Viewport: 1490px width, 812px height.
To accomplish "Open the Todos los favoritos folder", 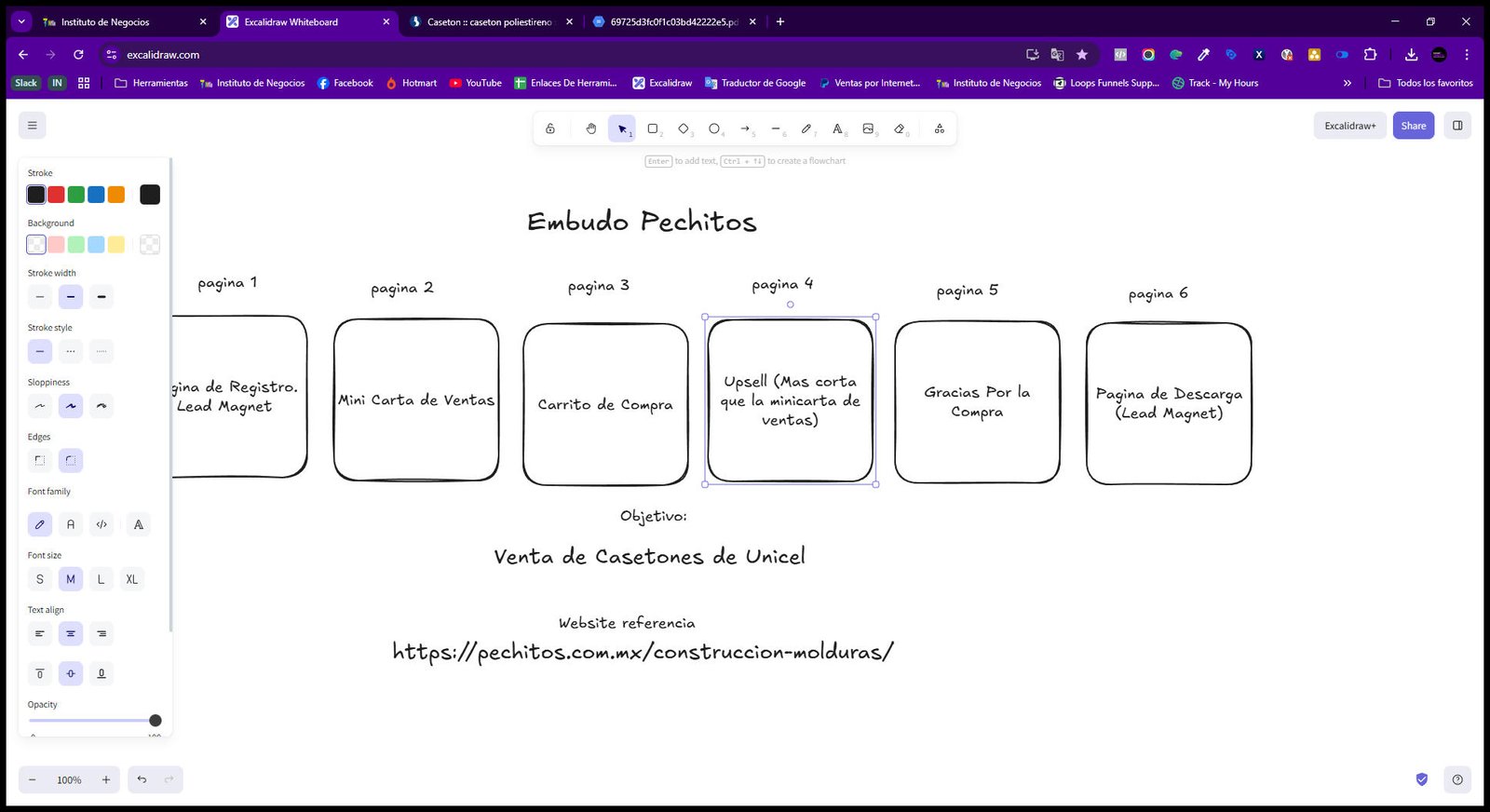I will [1426, 83].
